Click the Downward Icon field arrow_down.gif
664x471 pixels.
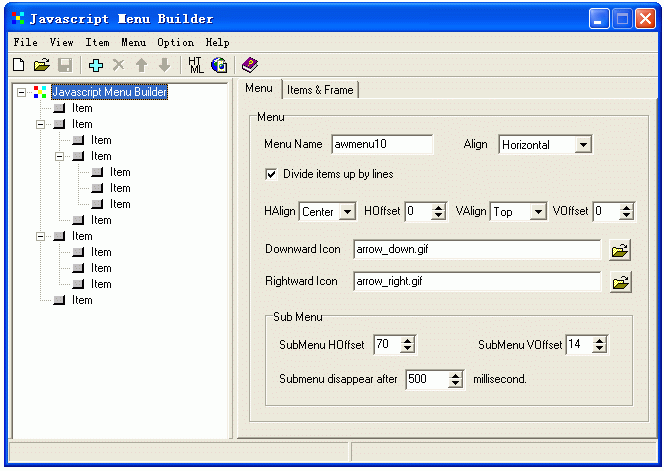pos(477,249)
